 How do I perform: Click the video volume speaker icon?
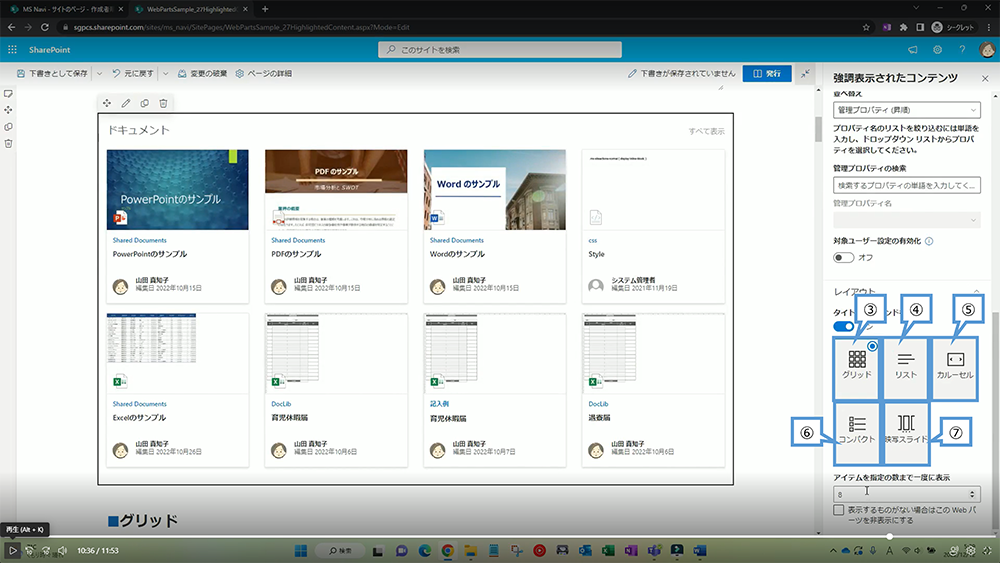[x=62, y=550]
